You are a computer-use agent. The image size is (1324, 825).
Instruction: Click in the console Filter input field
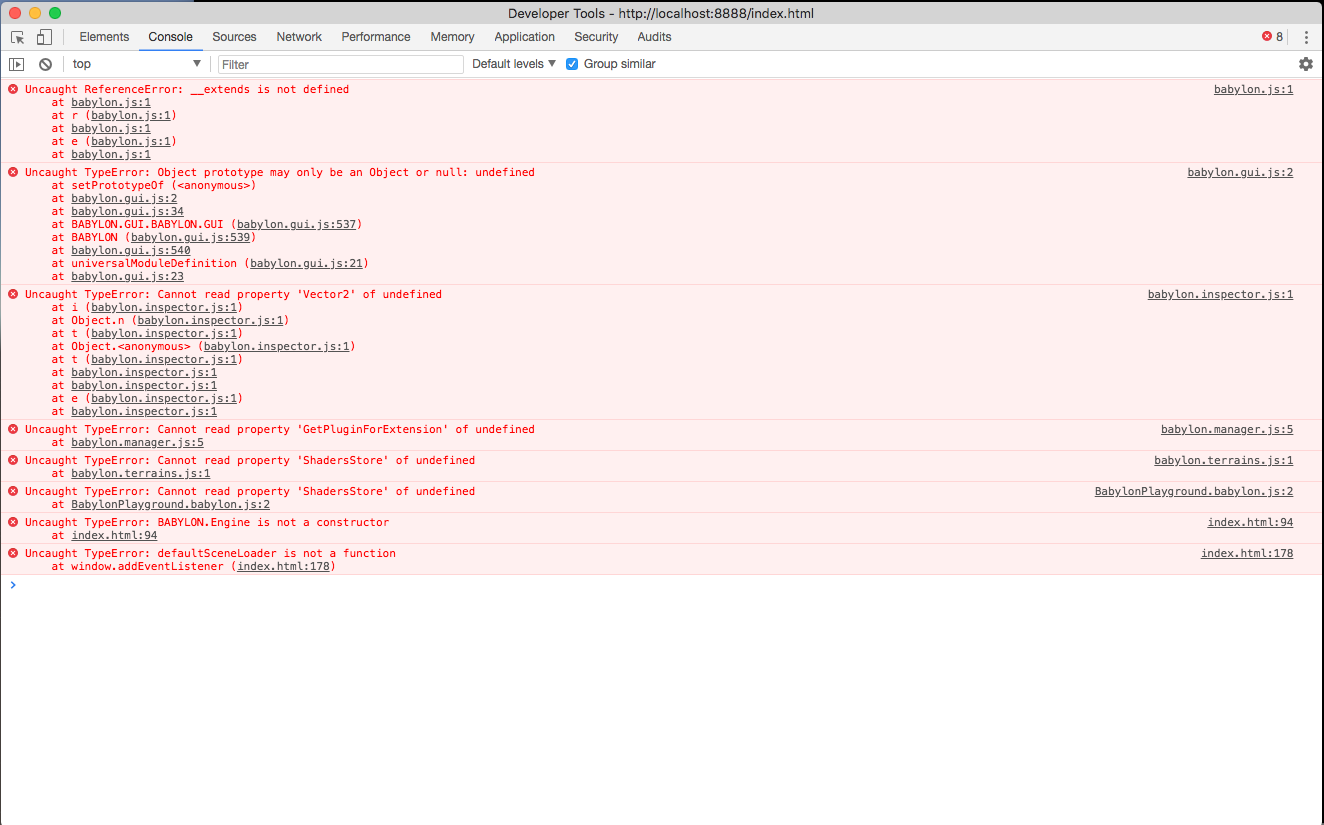[340, 64]
